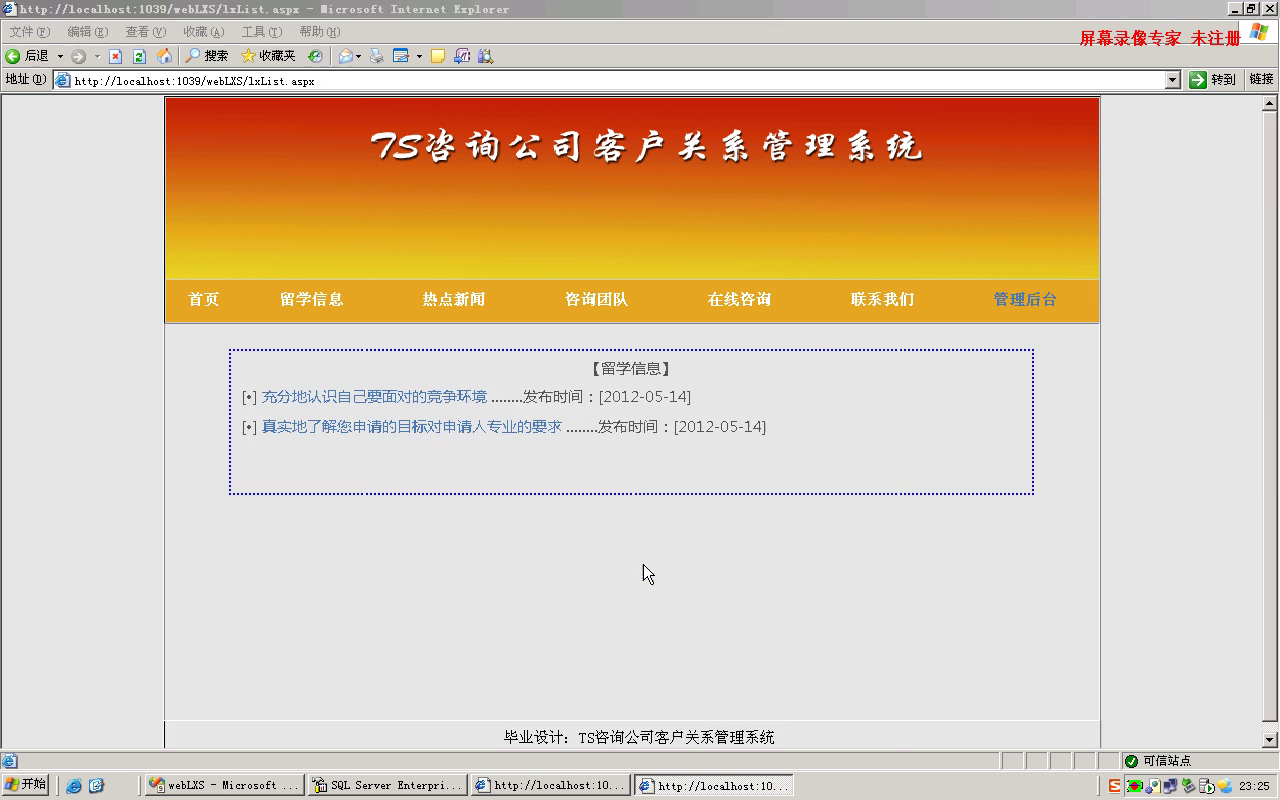Click the Windows 开始 start button
1280x800 pixels.
click(26, 785)
